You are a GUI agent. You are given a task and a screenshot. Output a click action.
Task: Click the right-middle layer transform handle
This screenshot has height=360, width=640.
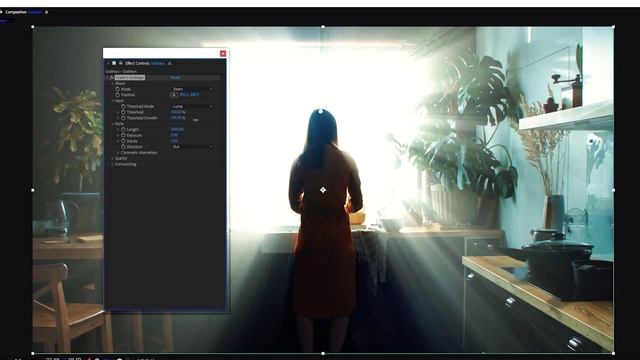(x=613, y=190)
